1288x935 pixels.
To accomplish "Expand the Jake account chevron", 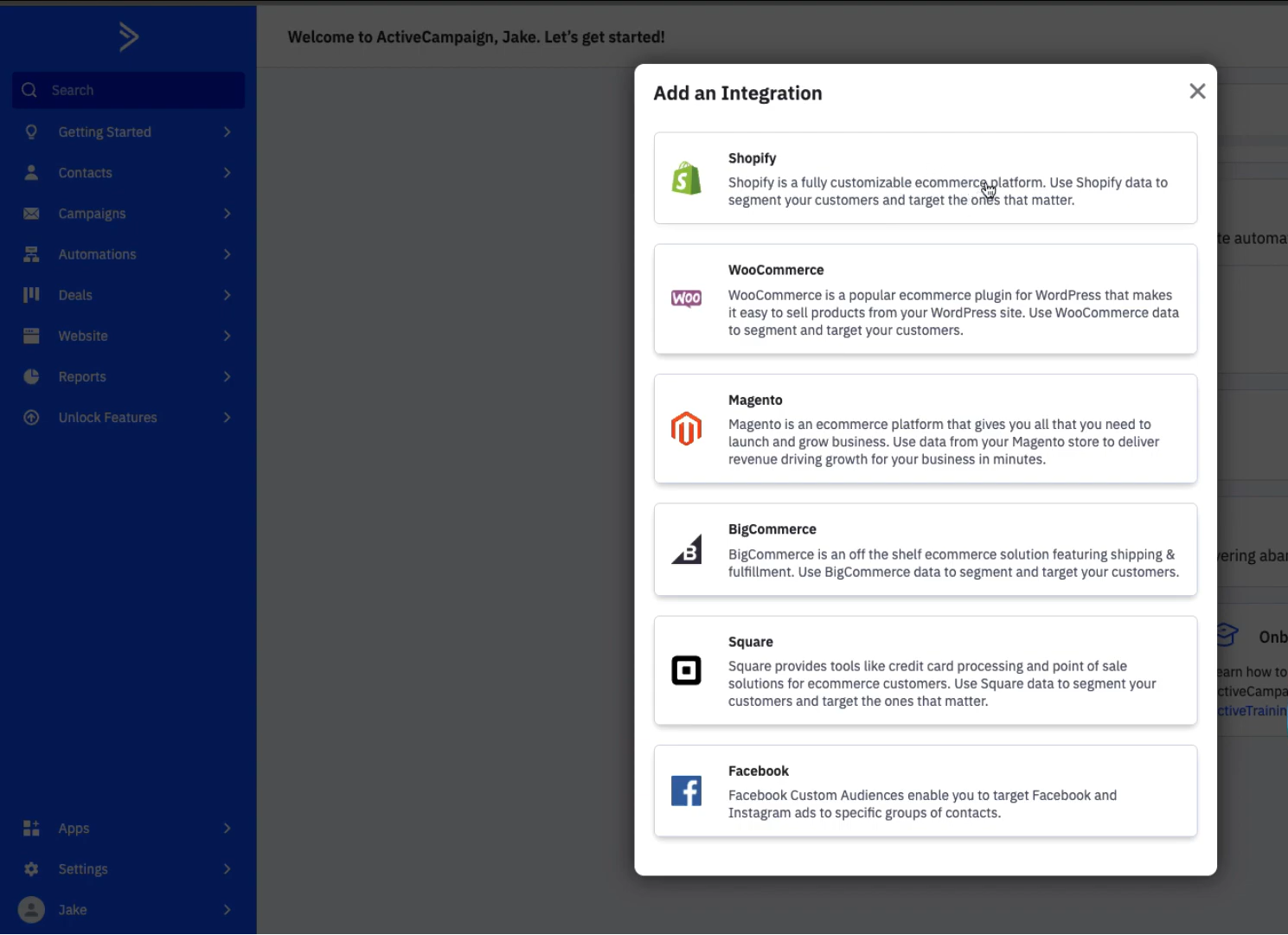I will coord(227,909).
